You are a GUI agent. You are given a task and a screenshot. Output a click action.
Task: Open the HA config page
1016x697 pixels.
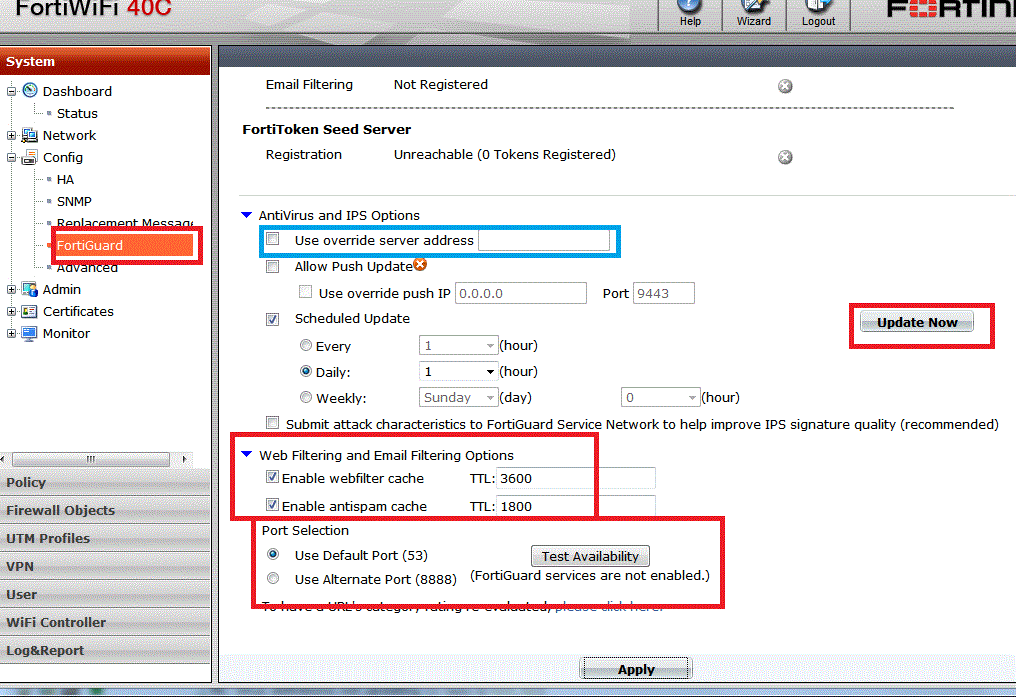click(65, 179)
